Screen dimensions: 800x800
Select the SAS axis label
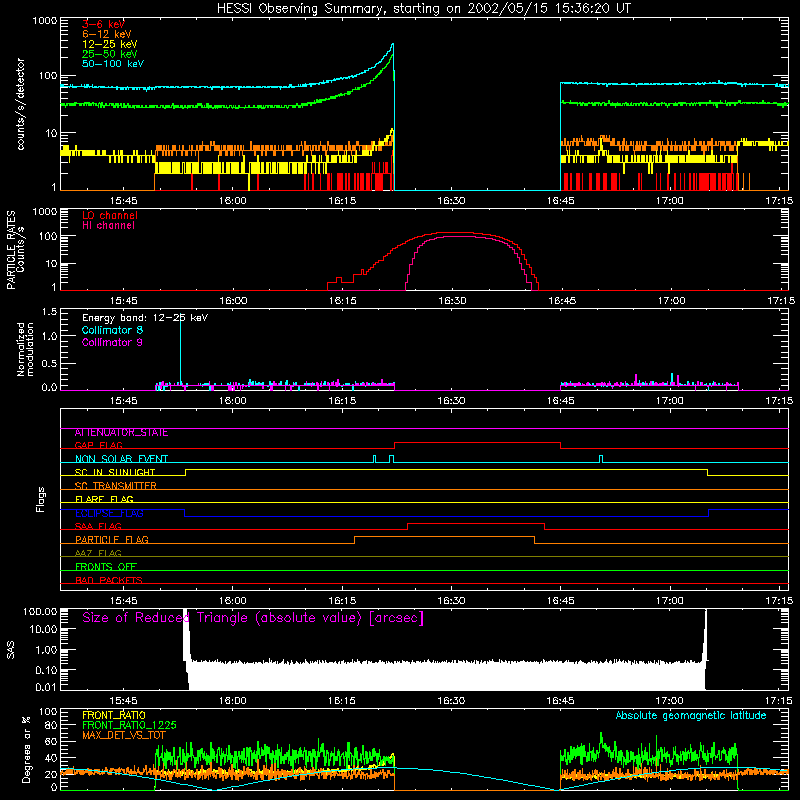(11, 650)
